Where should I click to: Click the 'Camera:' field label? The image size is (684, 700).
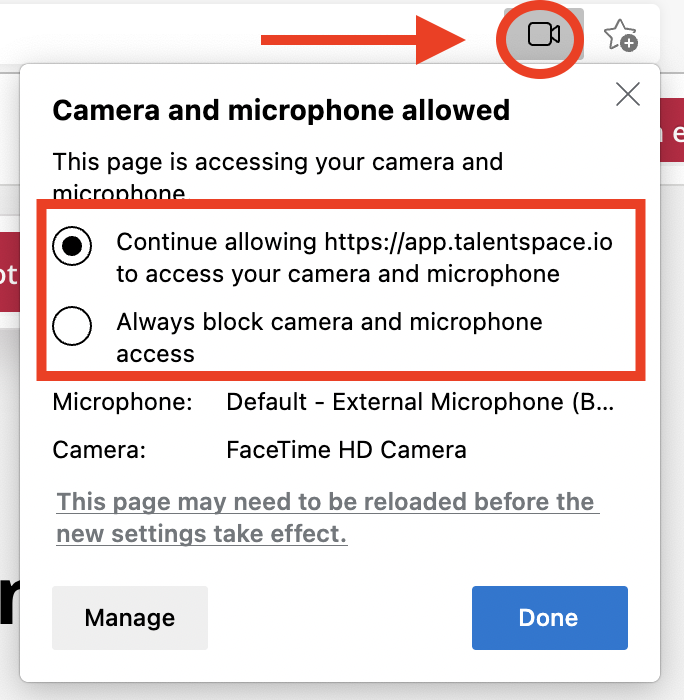[x=99, y=450]
